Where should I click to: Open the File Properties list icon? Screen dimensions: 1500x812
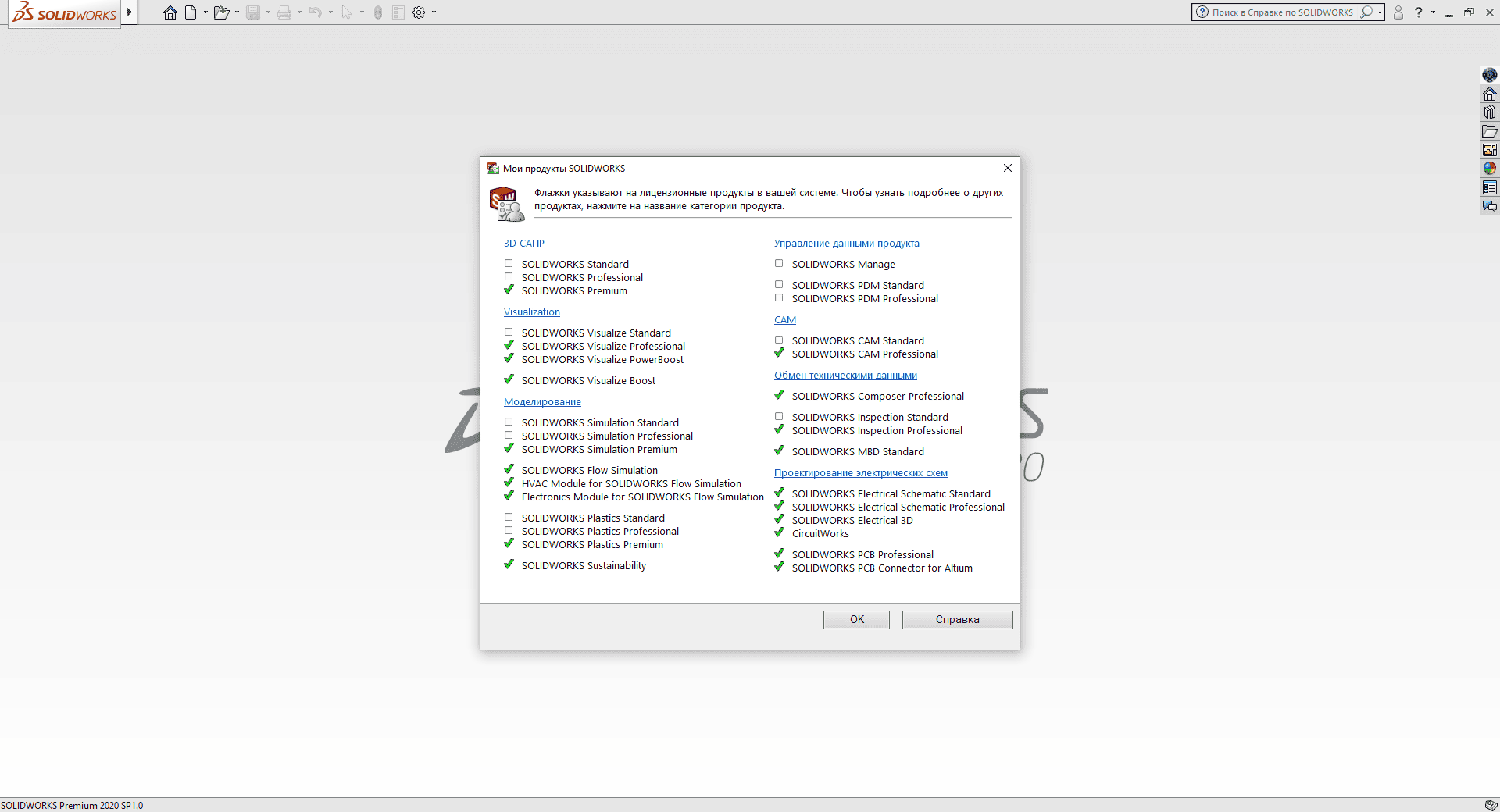tap(398, 12)
